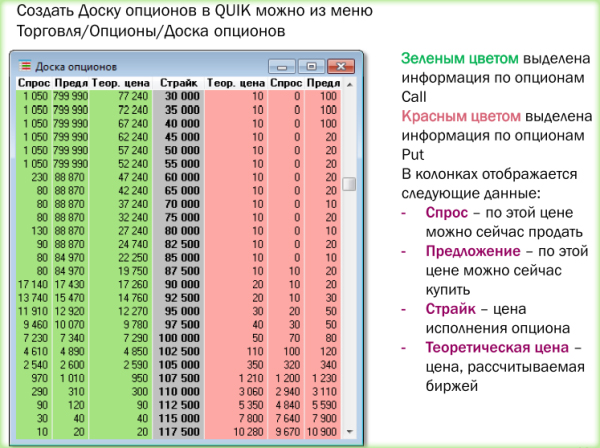600x448 pixels.
Task: Select the 117 500 strike cell
Action: [x=179, y=429]
